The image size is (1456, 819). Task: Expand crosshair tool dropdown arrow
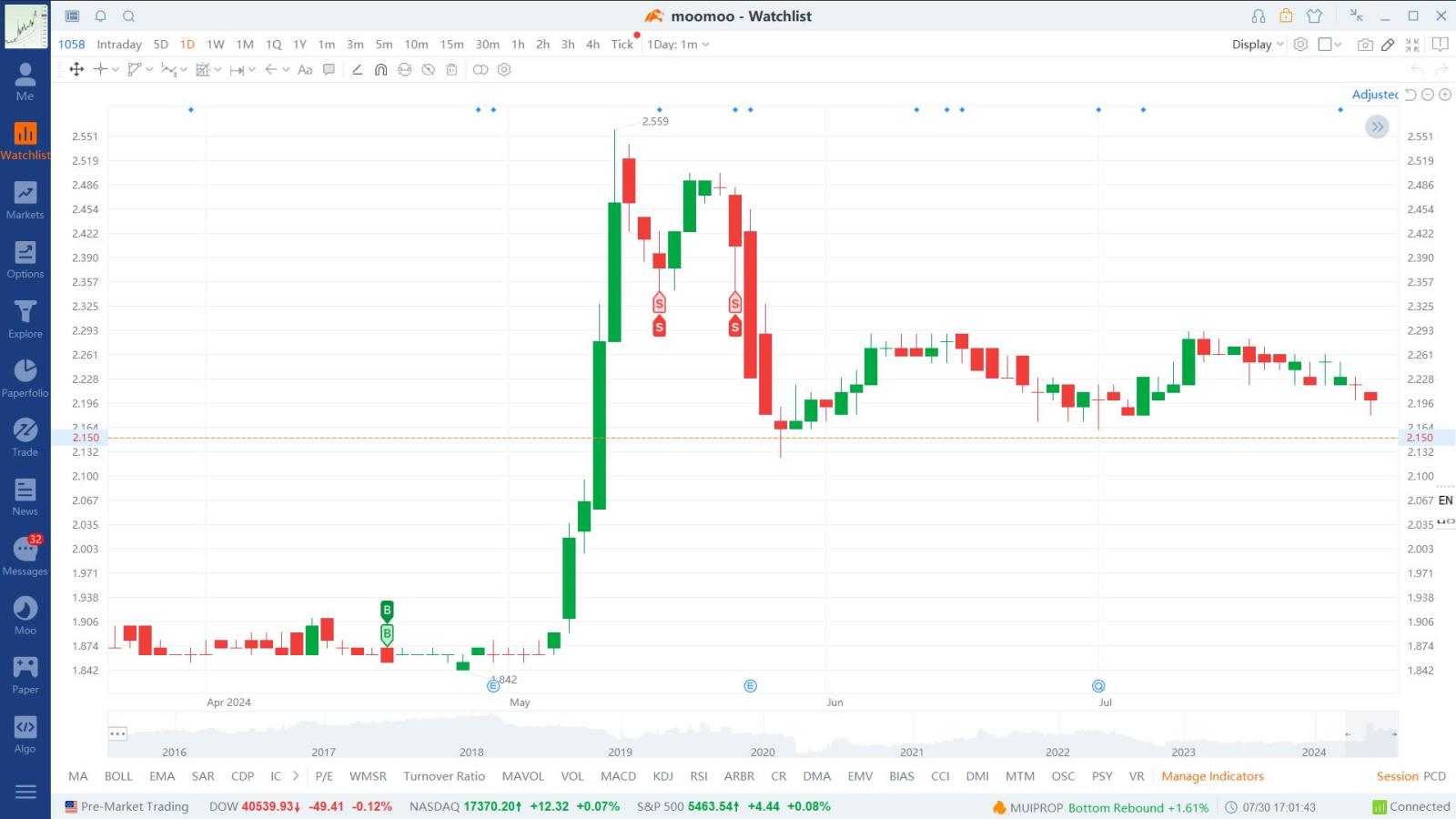pyautogui.click(x=116, y=69)
